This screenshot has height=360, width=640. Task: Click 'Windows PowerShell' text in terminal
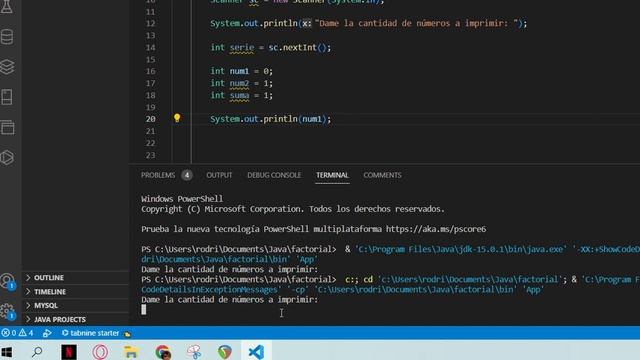[x=182, y=199]
